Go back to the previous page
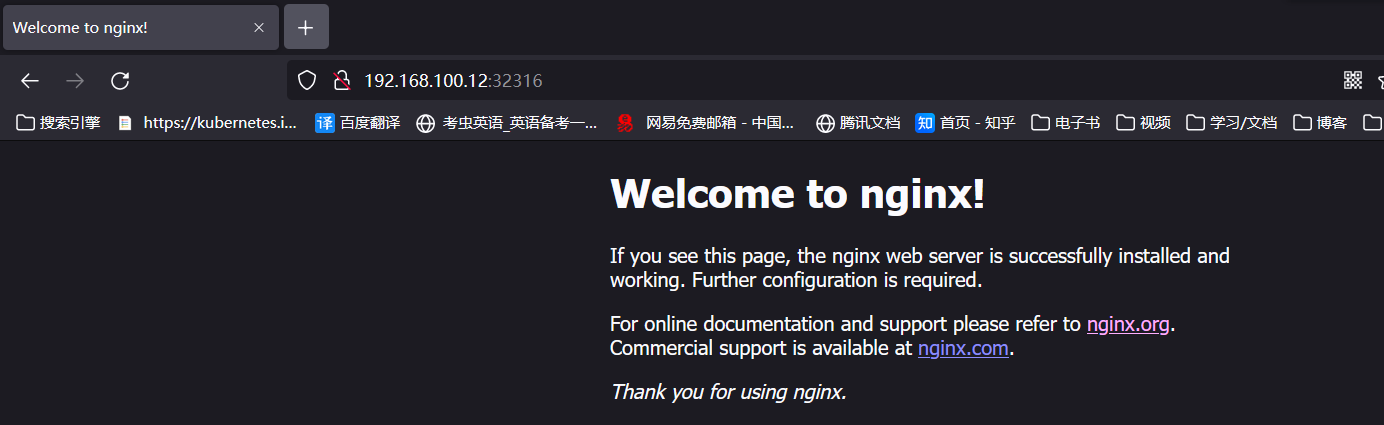 coord(30,81)
